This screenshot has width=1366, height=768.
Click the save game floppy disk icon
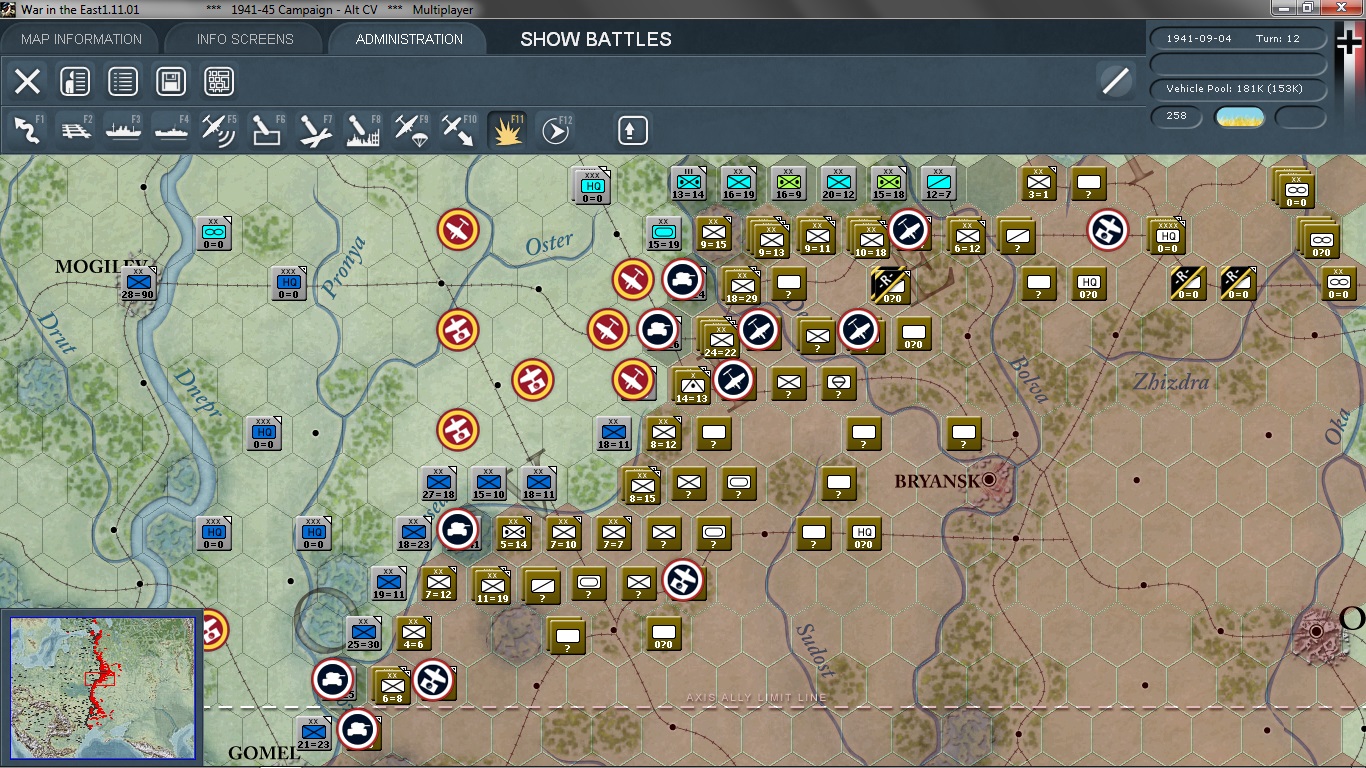coord(171,81)
